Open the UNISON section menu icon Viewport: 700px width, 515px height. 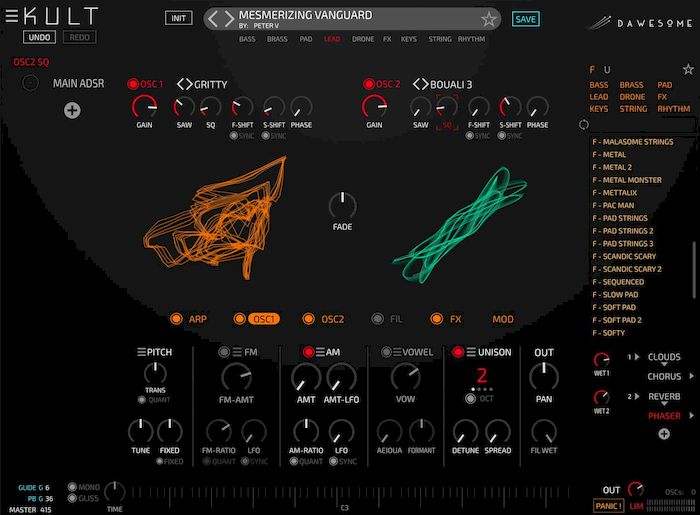(471, 352)
